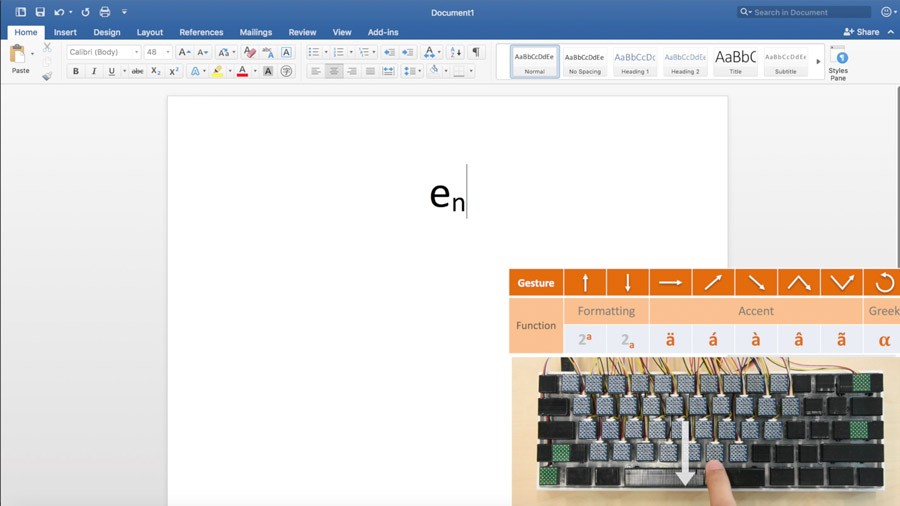The height and width of the screenshot is (506, 900).
Task: Click the Clear Formatting icon
Action: coord(250,52)
